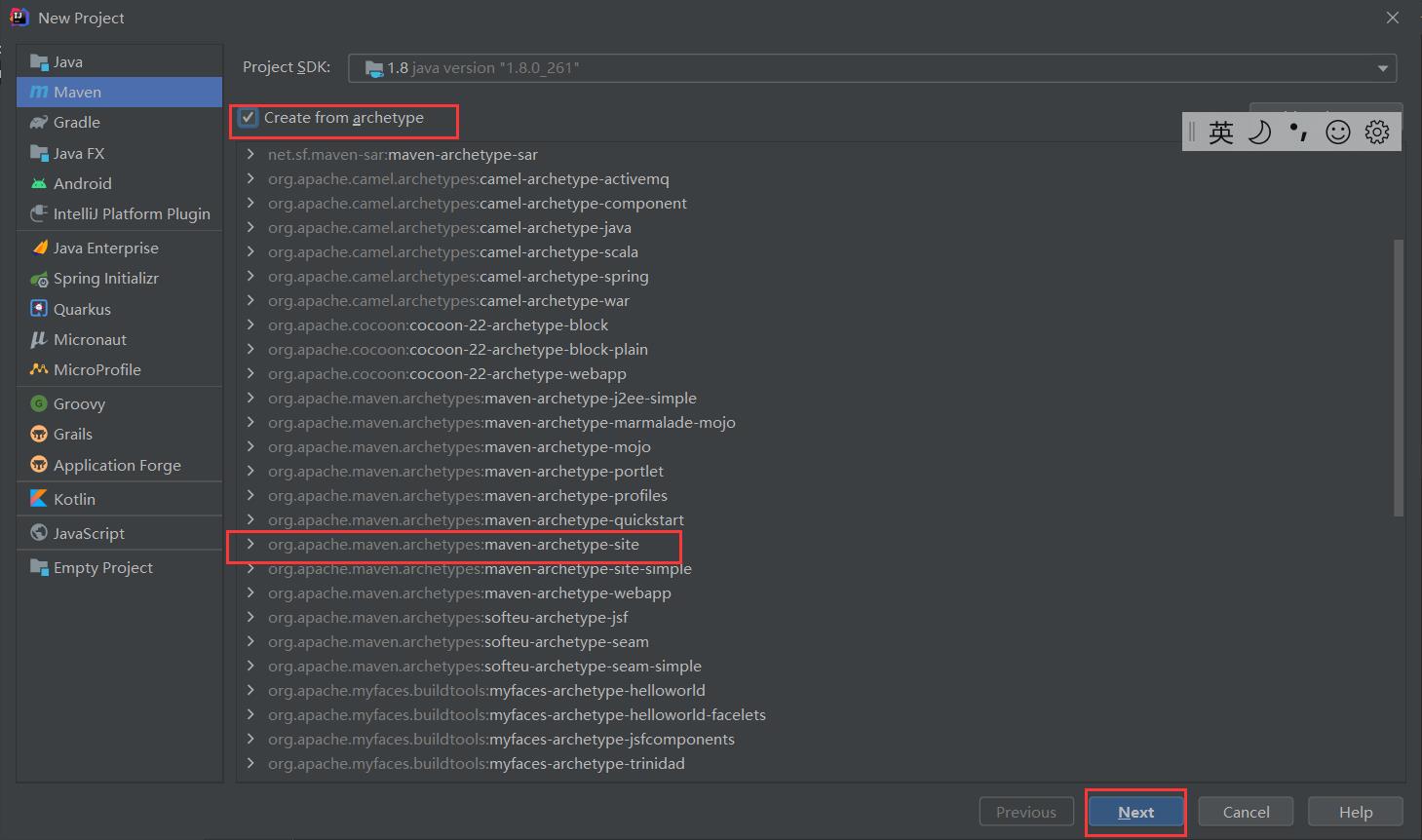Viewport: 1422px width, 840px height.
Task: Click the IME moon icon
Action: [1259, 132]
